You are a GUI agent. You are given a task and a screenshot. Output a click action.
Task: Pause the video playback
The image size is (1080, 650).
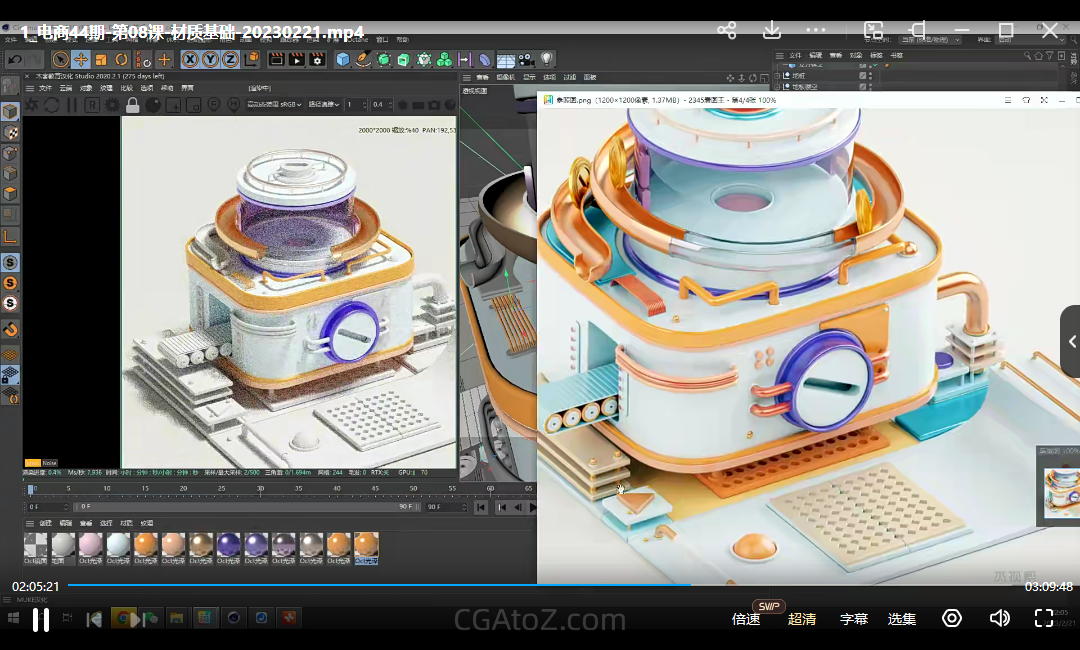pyautogui.click(x=41, y=620)
